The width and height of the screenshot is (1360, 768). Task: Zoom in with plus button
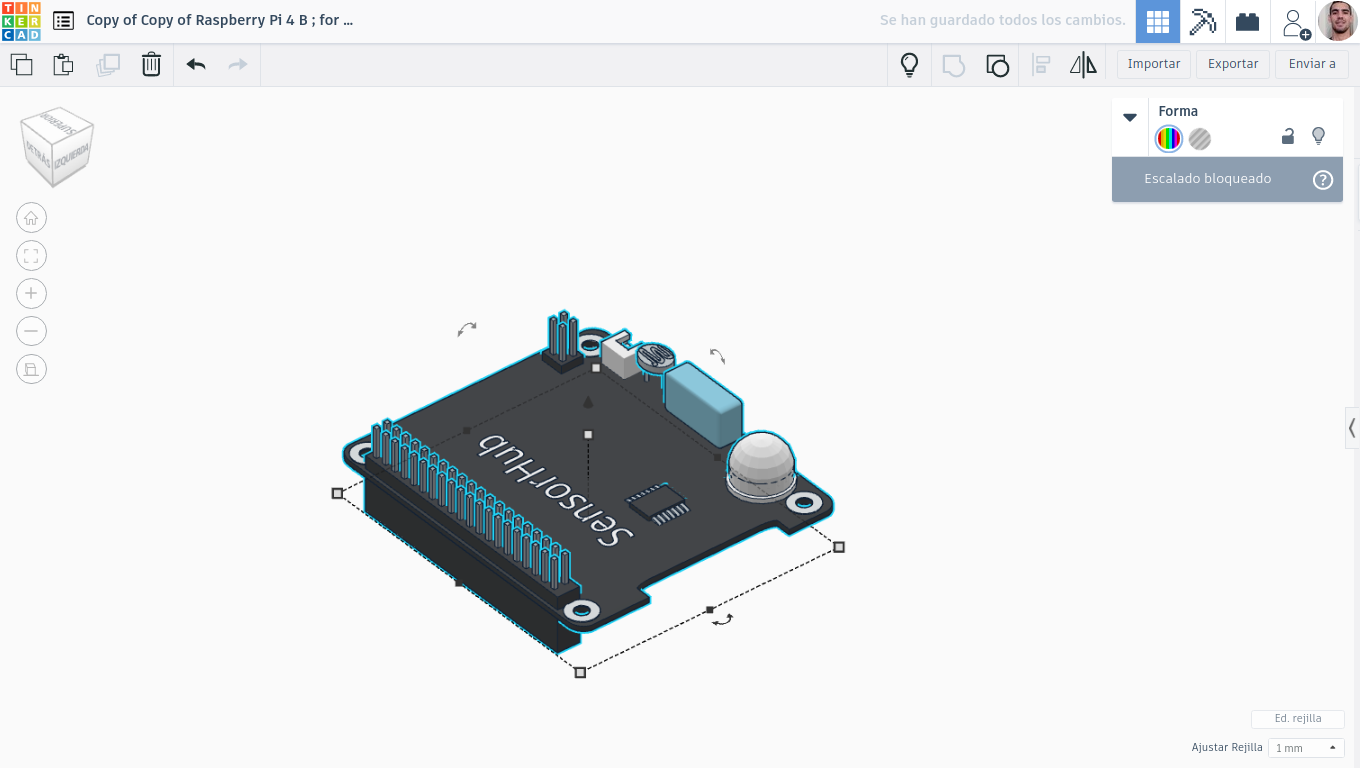(x=31, y=293)
